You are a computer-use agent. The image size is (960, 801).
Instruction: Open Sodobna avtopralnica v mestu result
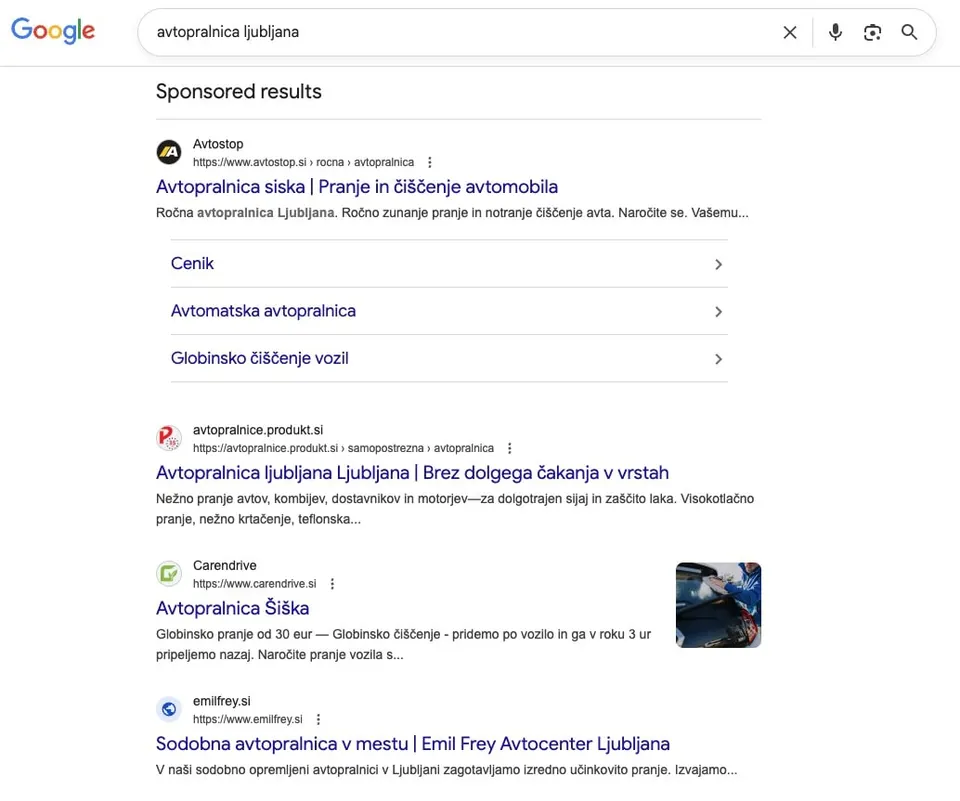[x=413, y=743]
